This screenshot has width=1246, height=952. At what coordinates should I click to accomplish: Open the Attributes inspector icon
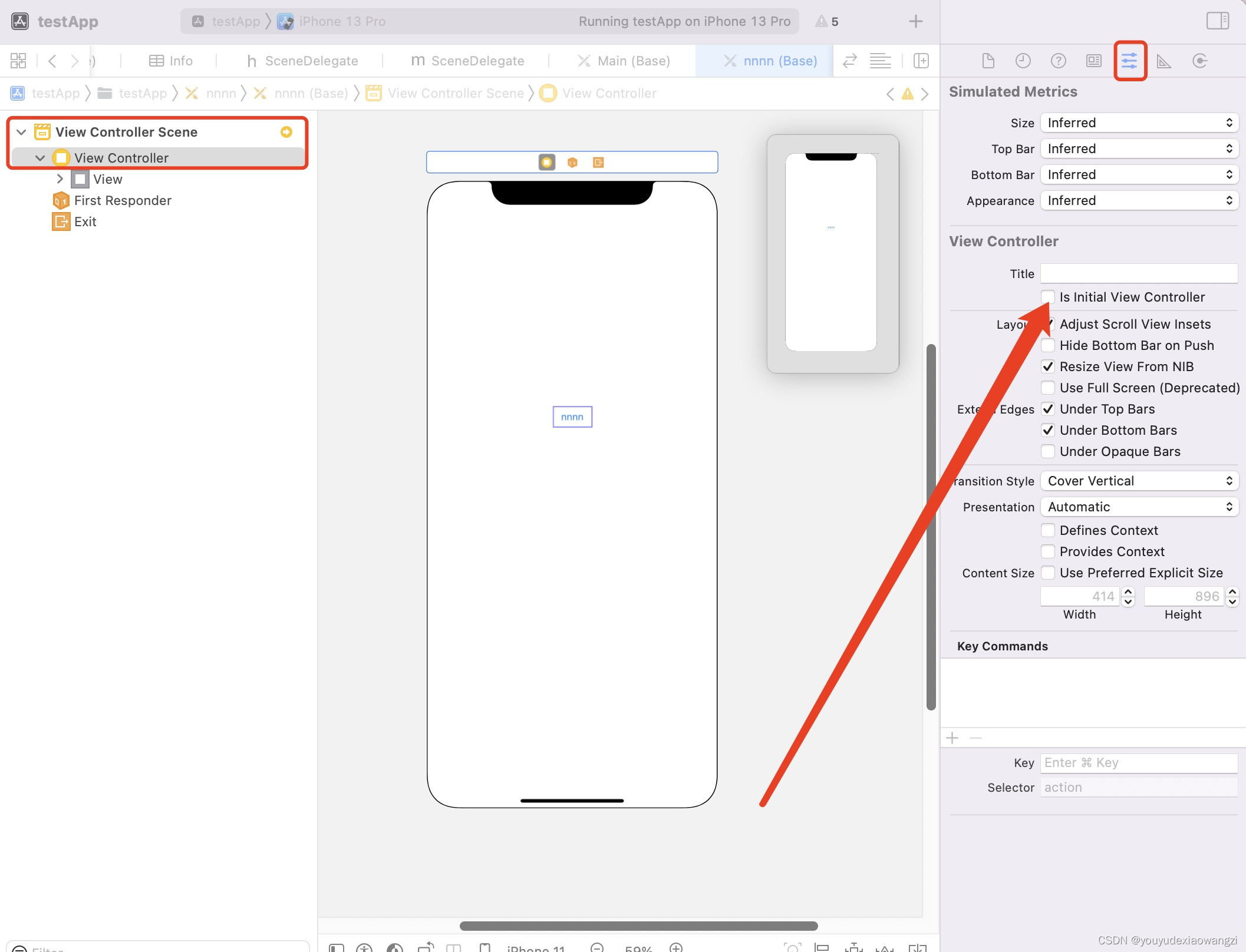(1129, 61)
